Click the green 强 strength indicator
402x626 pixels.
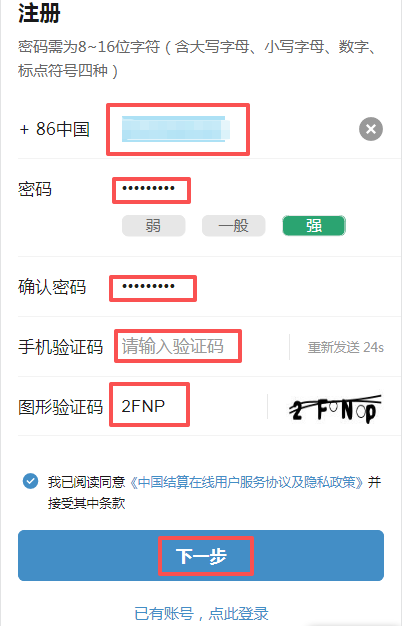pos(314,226)
